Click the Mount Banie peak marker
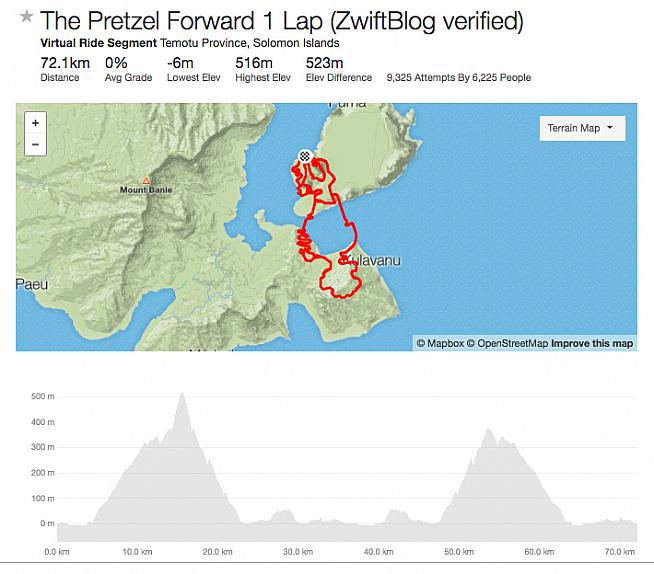The height and width of the screenshot is (574, 654). (x=146, y=181)
